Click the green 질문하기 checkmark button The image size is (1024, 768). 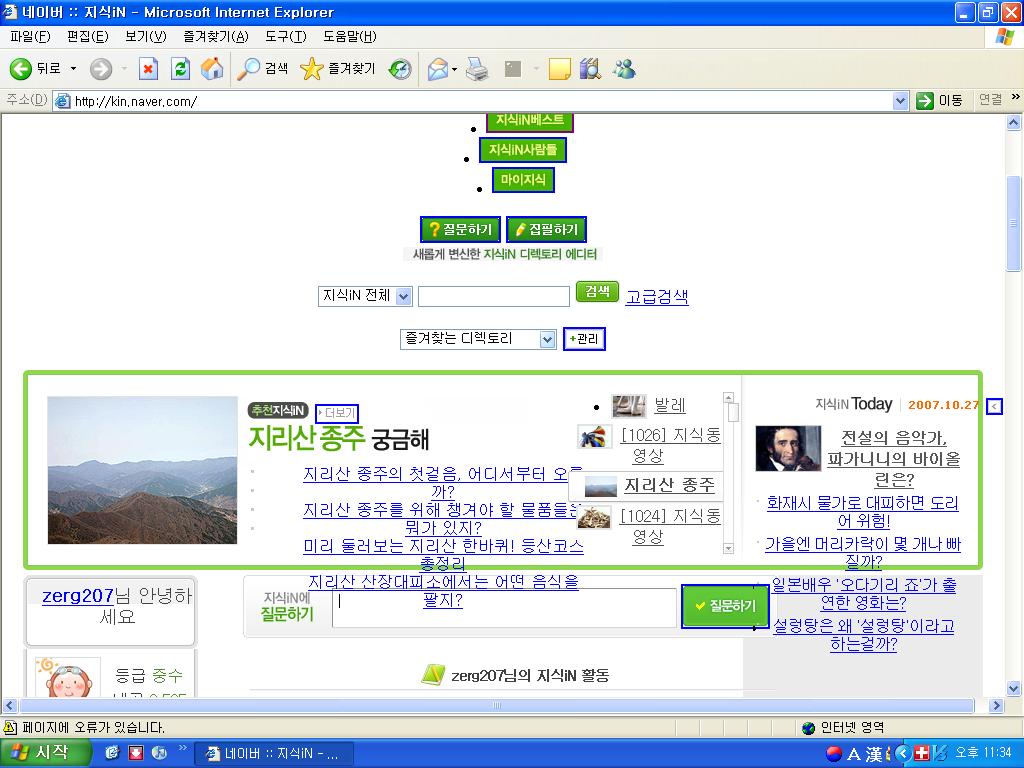[725, 607]
